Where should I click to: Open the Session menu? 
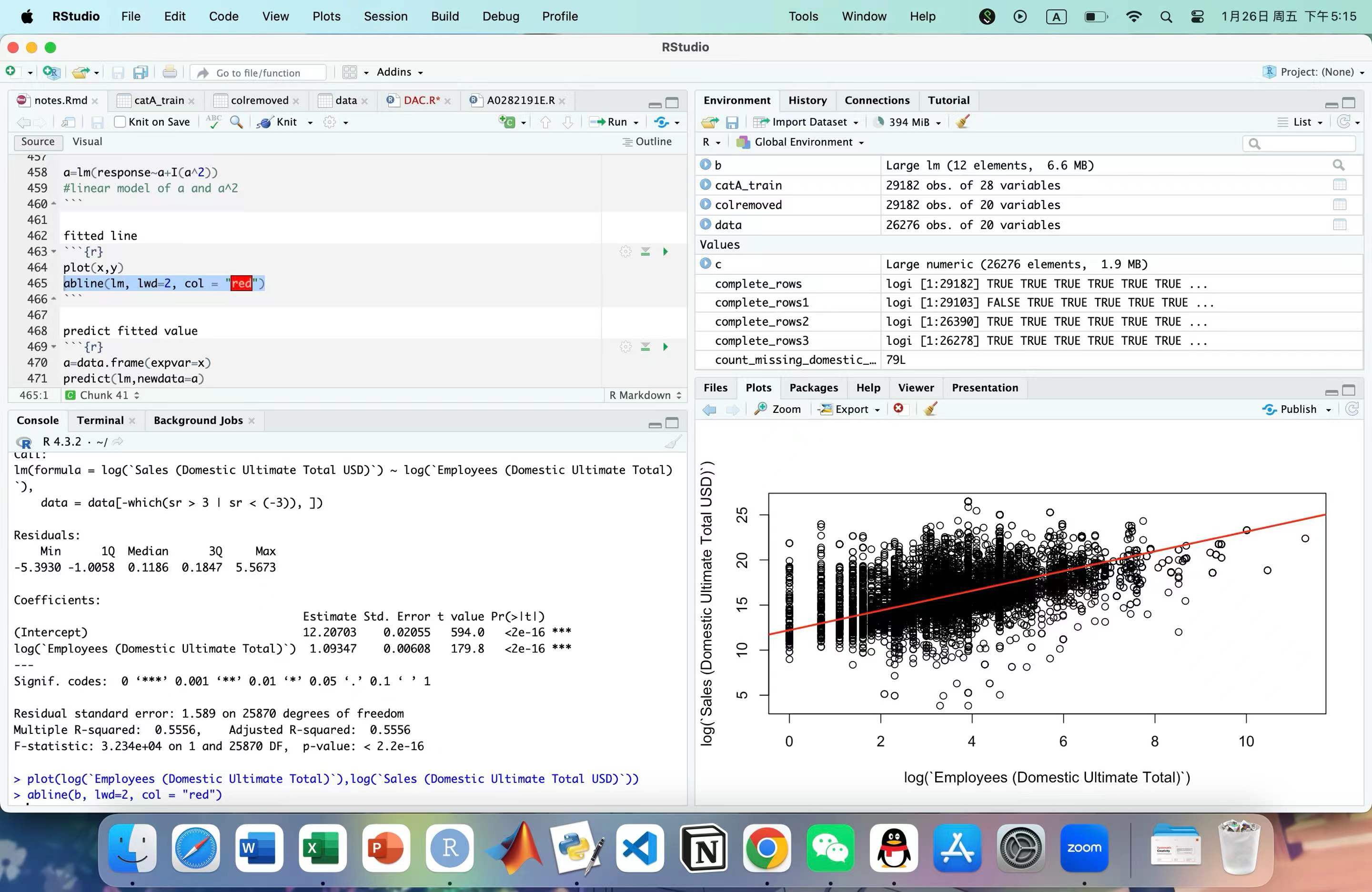(385, 16)
